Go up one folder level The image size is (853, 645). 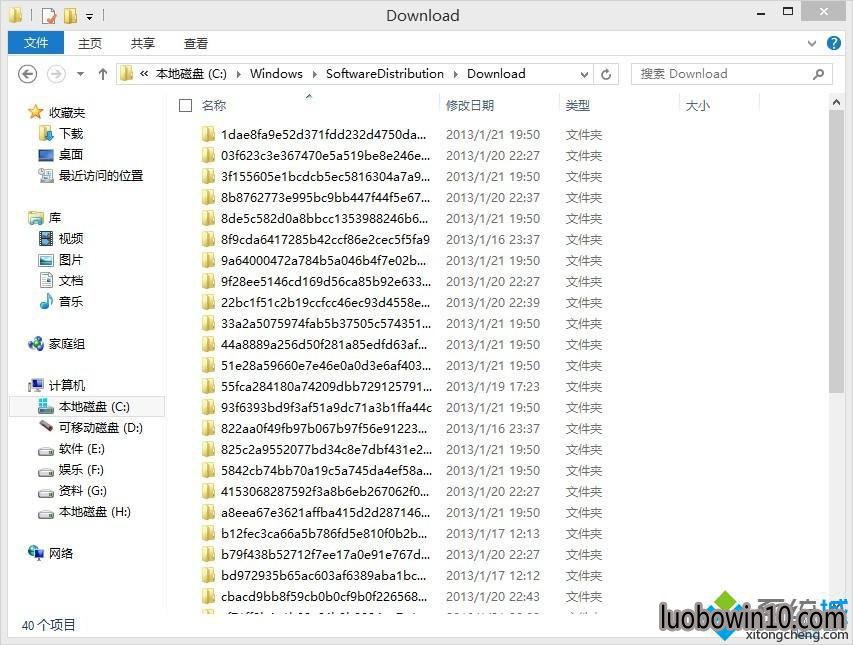click(x=103, y=74)
